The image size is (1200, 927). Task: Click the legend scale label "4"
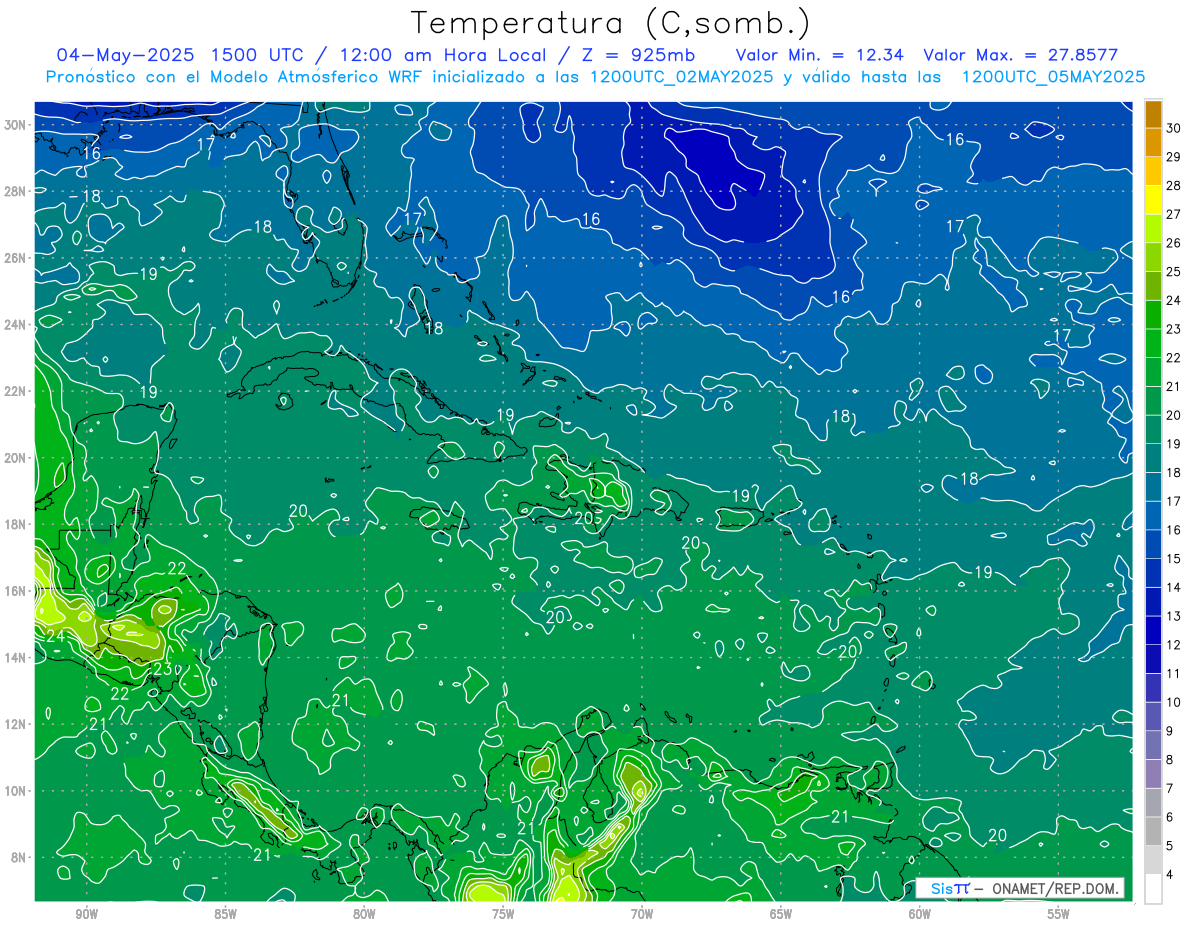(x=1170, y=875)
